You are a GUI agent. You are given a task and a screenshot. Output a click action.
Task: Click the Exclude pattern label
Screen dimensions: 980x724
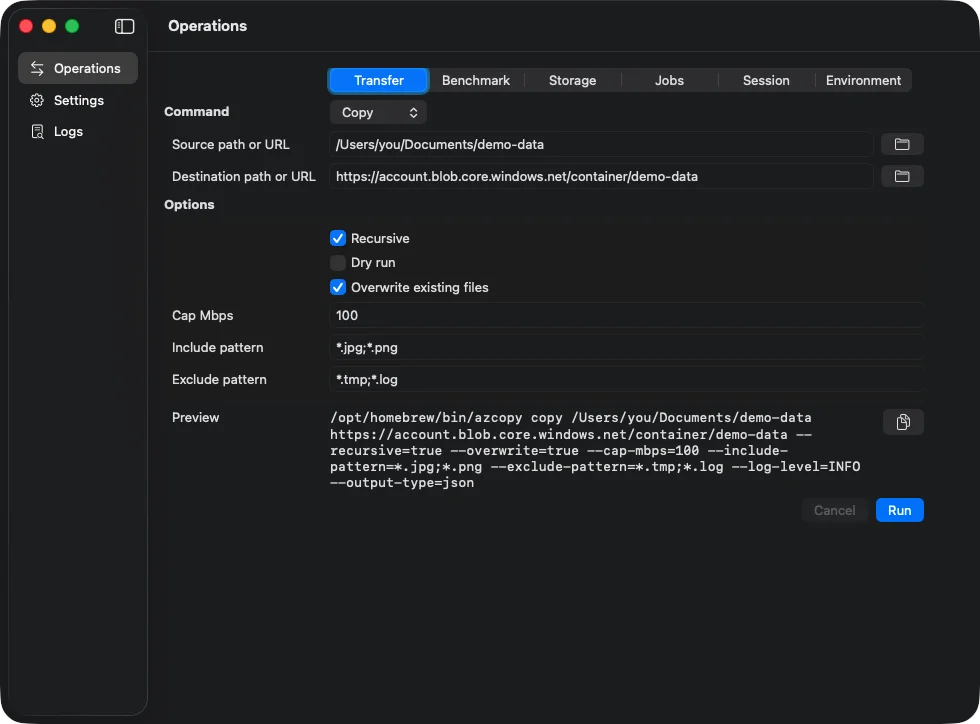click(x=219, y=380)
